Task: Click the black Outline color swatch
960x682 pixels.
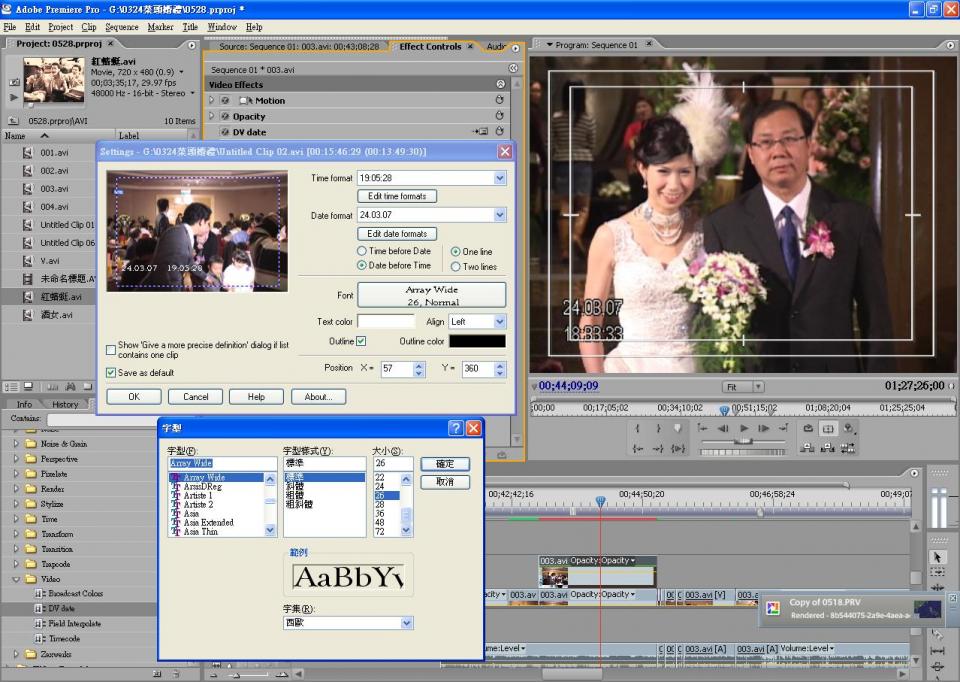Action: (477, 341)
